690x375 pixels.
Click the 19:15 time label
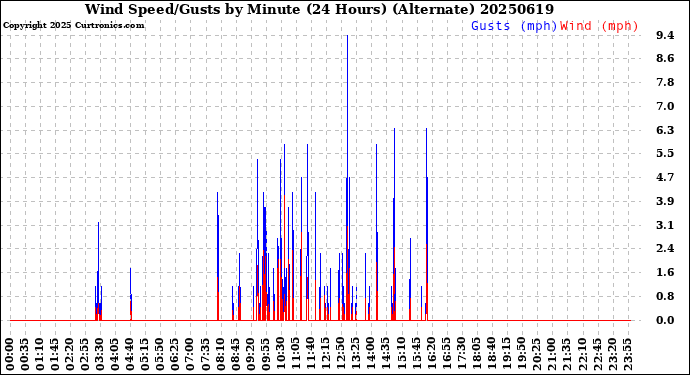(506, 355)
